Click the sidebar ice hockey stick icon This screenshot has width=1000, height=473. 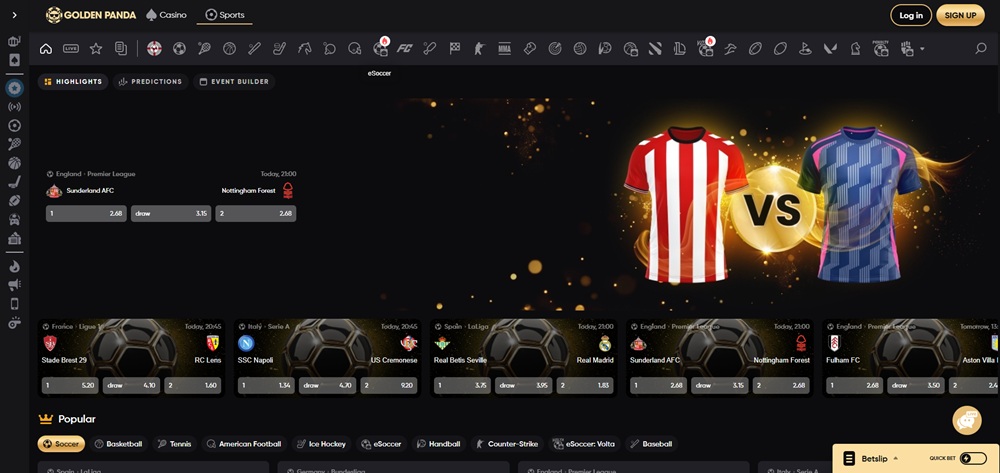[15, 182]
